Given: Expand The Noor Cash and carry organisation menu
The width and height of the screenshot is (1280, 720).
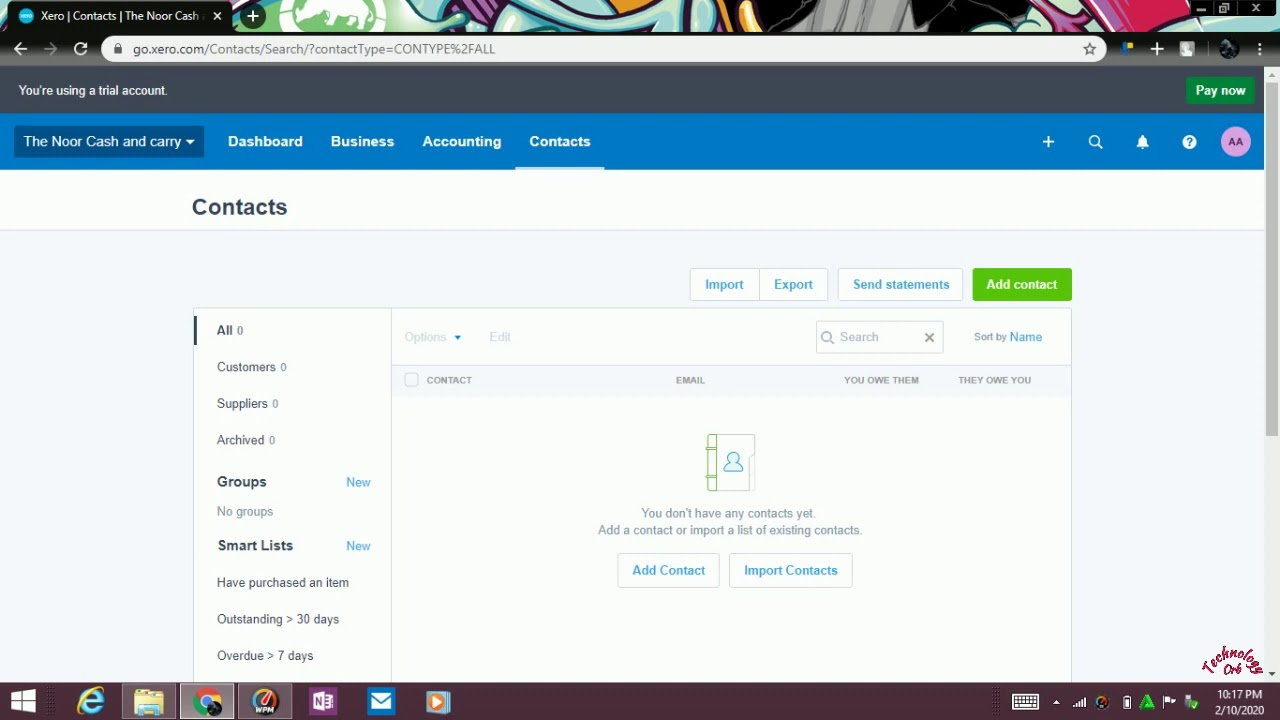Looking at the screenshot, I should tap(109, 142).
